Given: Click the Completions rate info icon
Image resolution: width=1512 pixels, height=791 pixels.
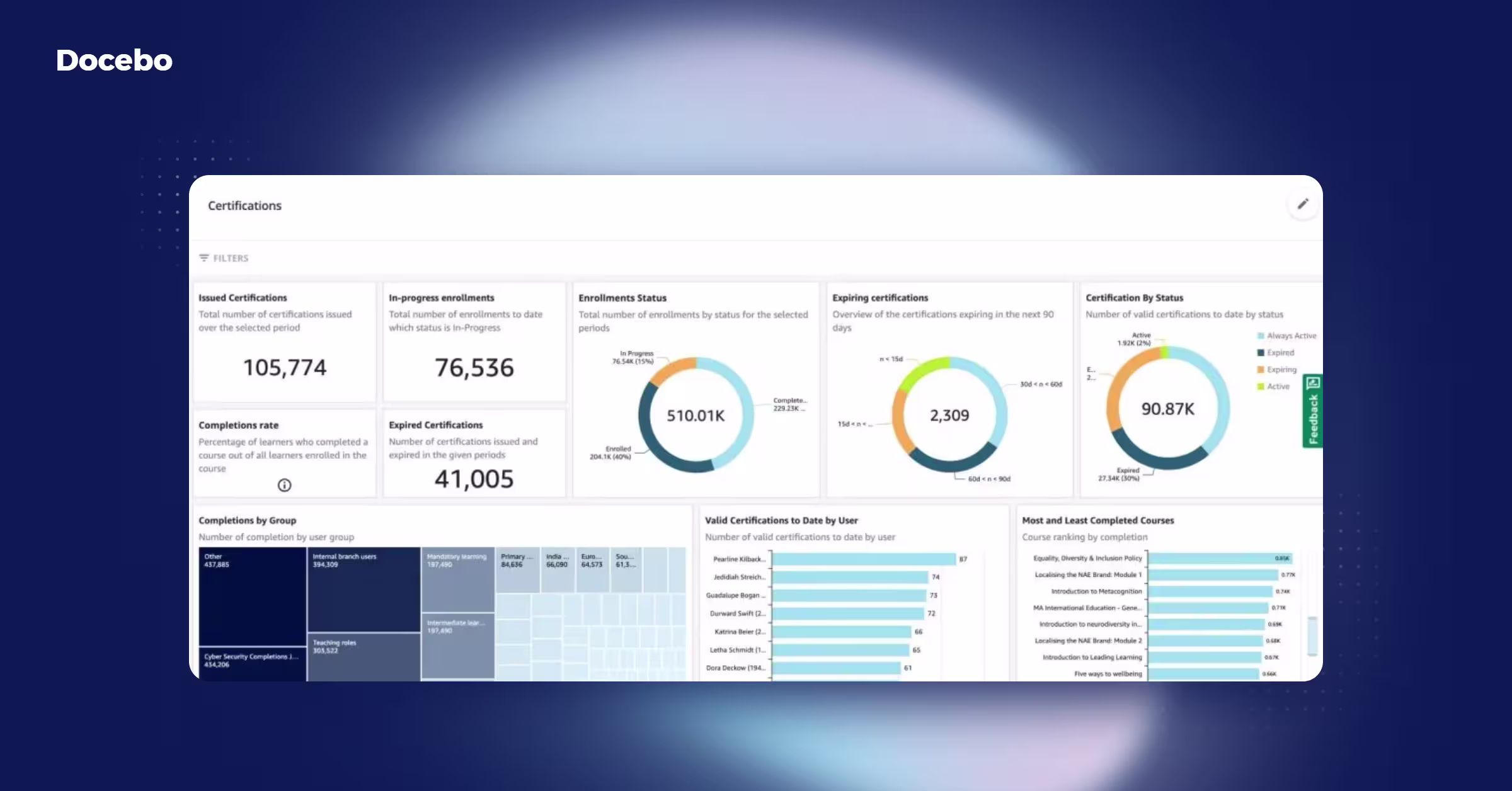Looking at the screenshot, I should pyautogui.click(x=285, y=485).
